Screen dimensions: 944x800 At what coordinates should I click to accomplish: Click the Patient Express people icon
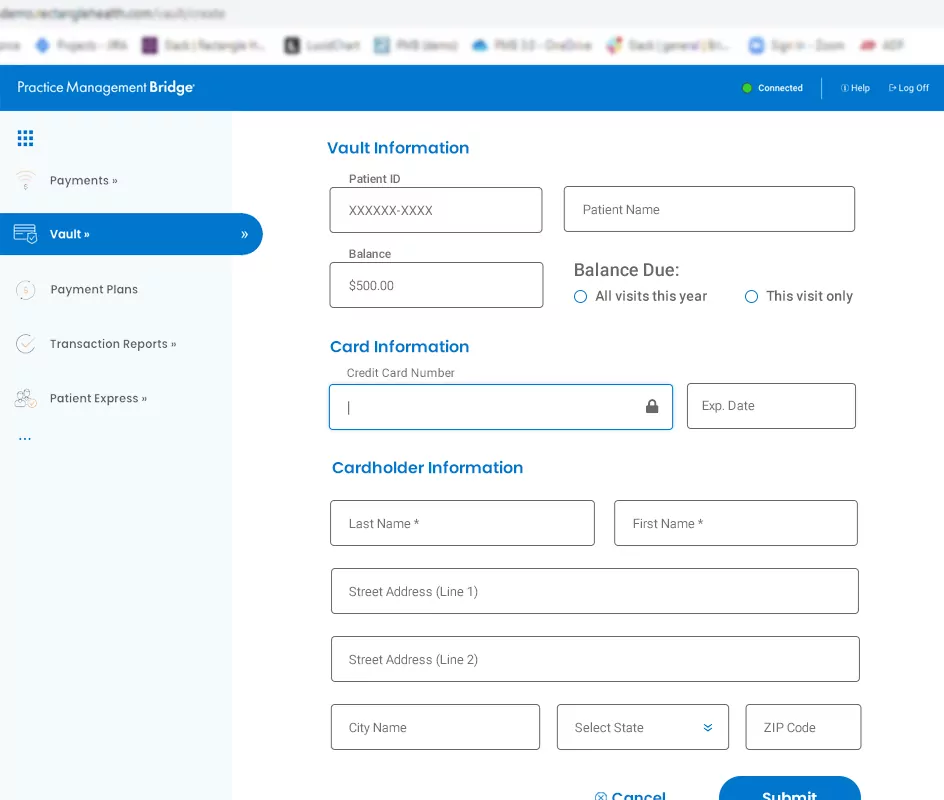pos(25,398)
